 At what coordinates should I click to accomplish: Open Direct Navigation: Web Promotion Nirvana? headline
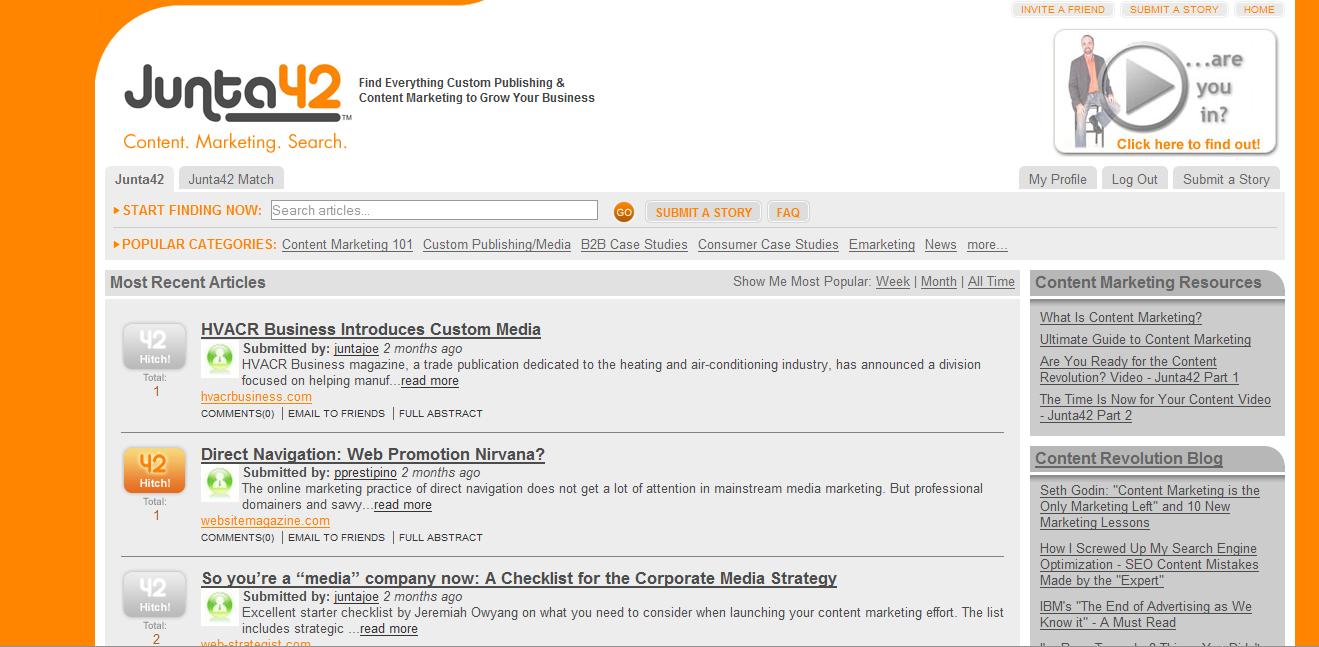point(373,454)
